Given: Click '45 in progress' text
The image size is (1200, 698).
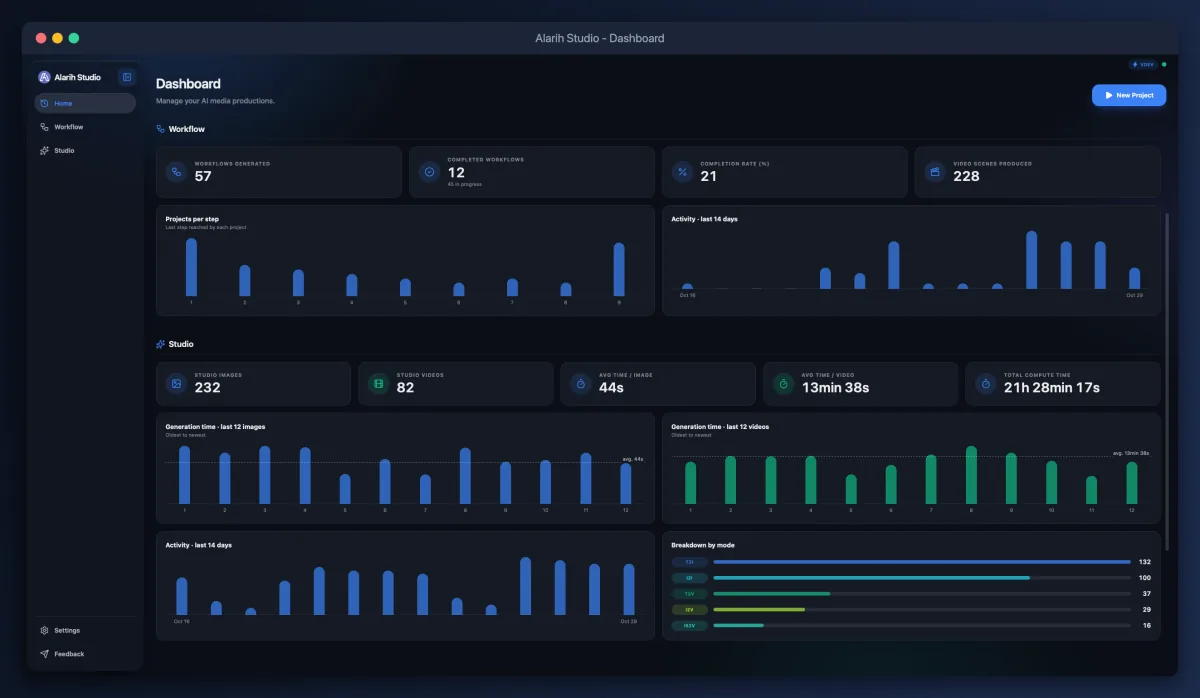Looking at the screenshot, I should point(465,185).
